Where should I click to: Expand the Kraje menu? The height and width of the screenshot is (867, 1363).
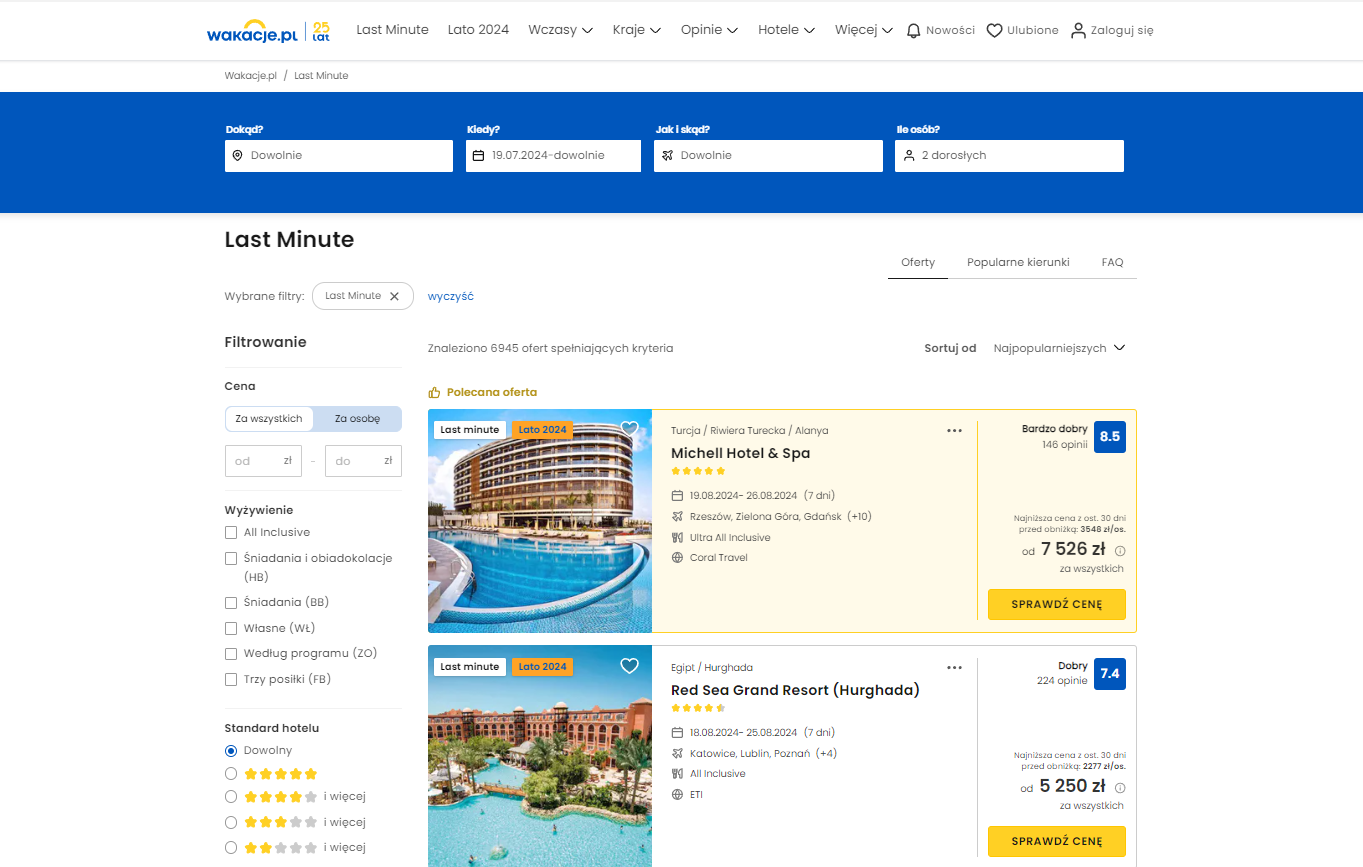coord(636,30)
